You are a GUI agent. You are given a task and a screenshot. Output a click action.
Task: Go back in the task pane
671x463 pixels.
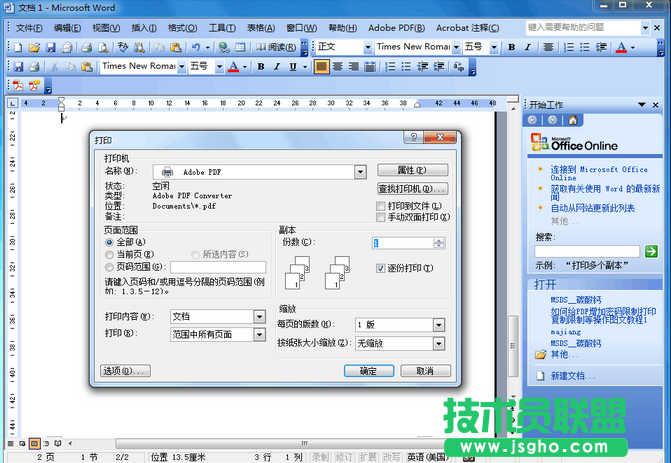pos(532,120)
